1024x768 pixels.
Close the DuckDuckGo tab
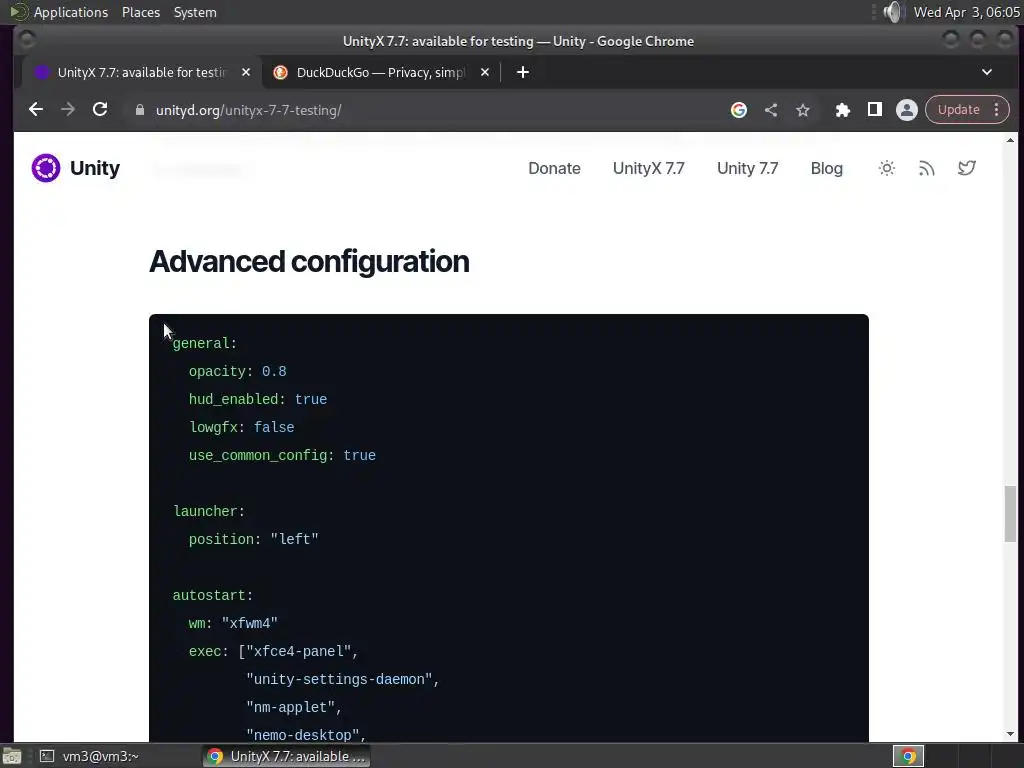tap(485, 72)
